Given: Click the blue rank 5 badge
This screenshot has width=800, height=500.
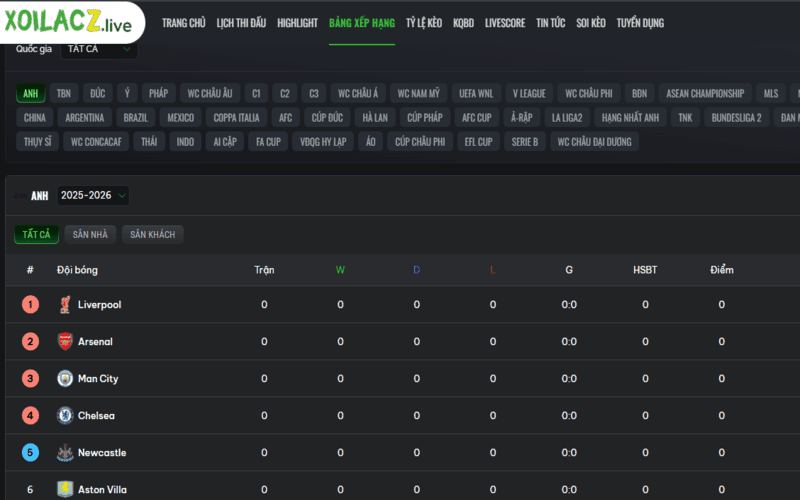Looking at the screenshot, I should [30, 453].
